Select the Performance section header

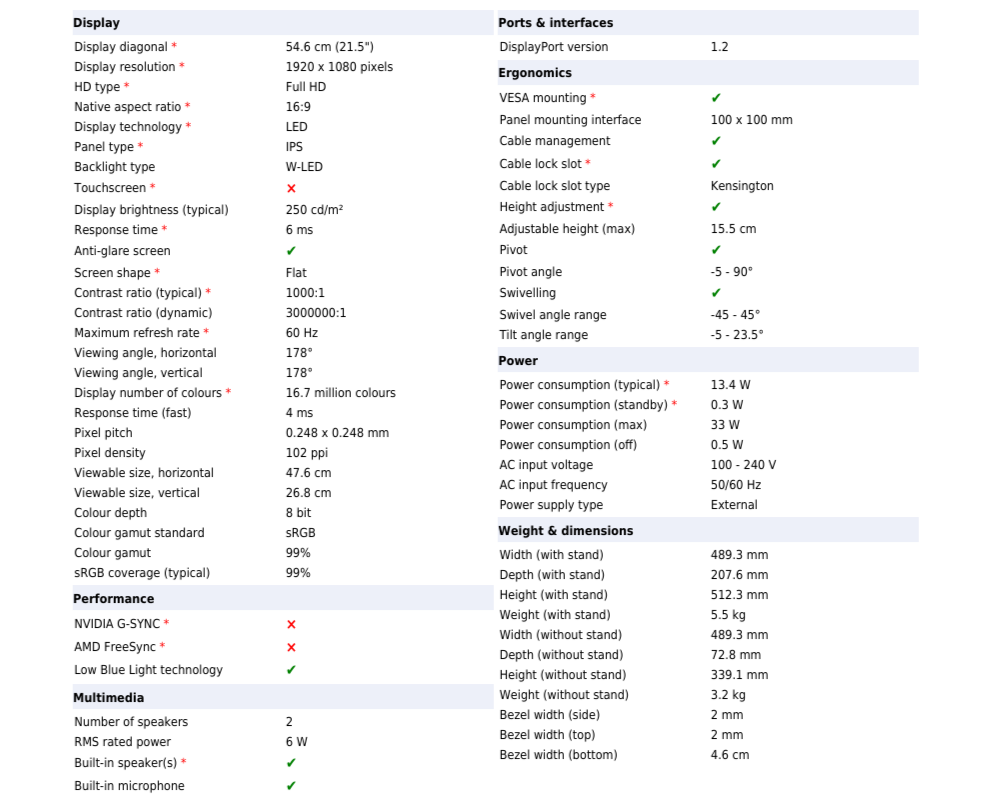click(114, 599)
